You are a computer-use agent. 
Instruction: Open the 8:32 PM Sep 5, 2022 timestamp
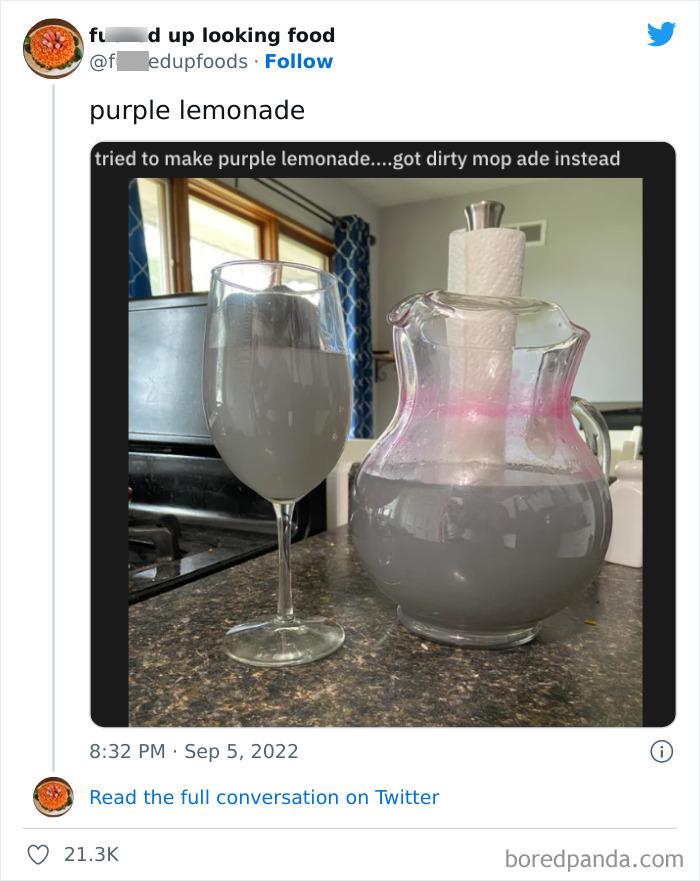pyautogui.click(x=194, y=751)
